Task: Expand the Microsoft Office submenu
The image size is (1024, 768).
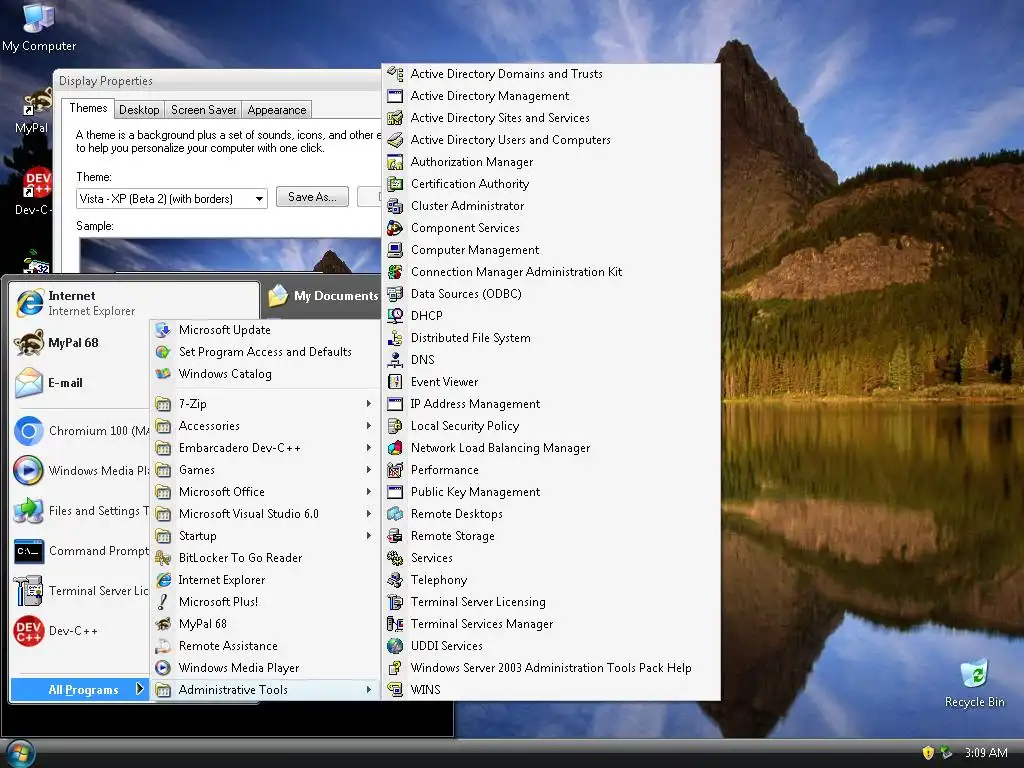Action: 264,492
